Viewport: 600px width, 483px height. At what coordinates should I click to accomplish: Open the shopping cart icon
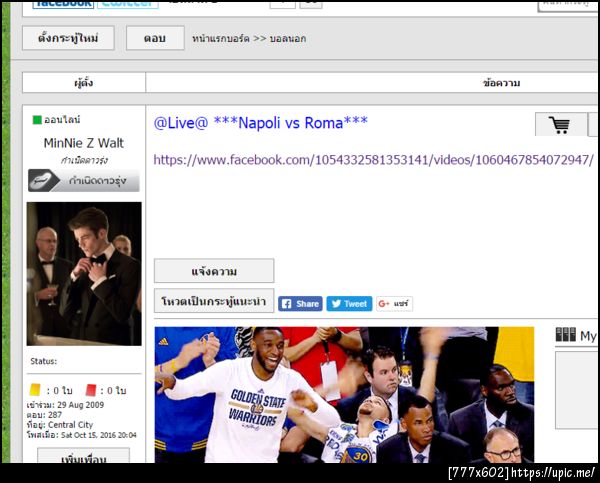coord(561,125)
